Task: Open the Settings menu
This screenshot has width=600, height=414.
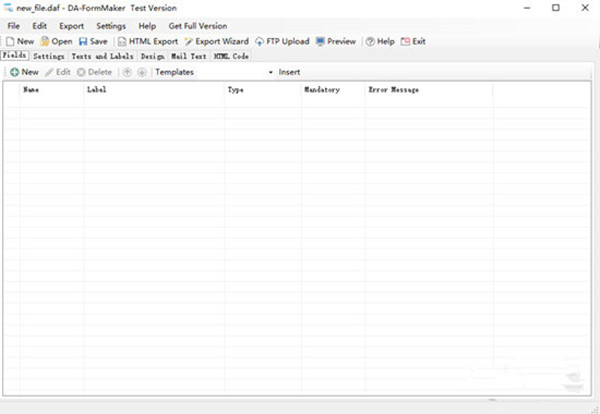Action: 111,26
